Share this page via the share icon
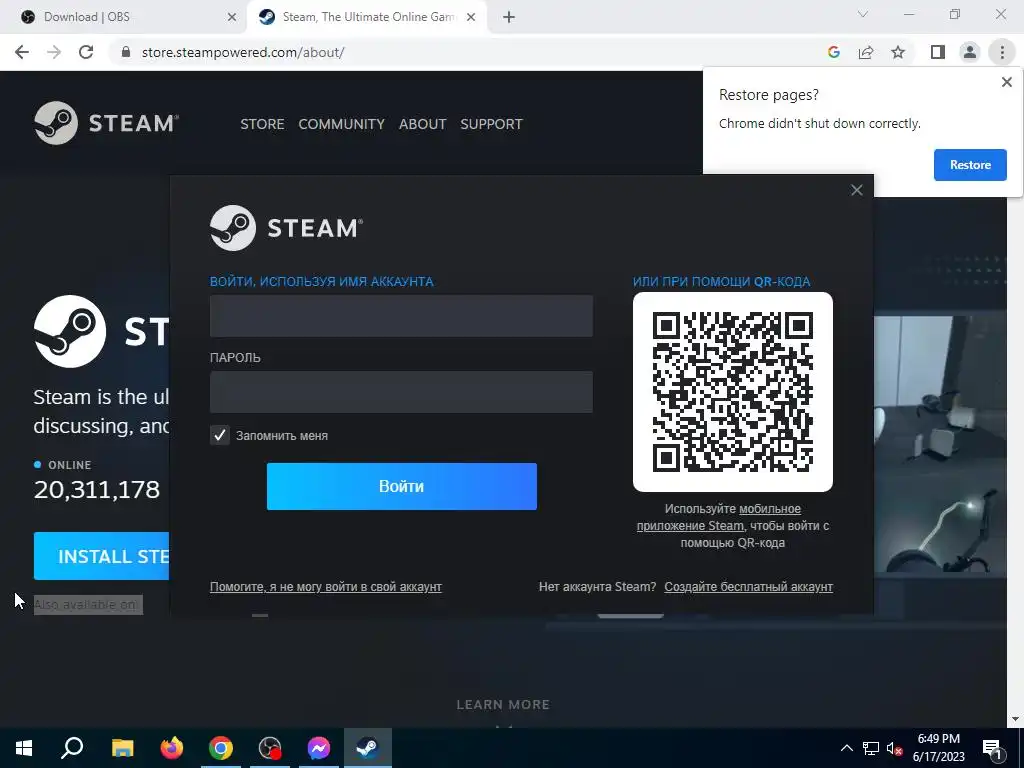This screenshot has width=1024, height=768. (866, 52)
